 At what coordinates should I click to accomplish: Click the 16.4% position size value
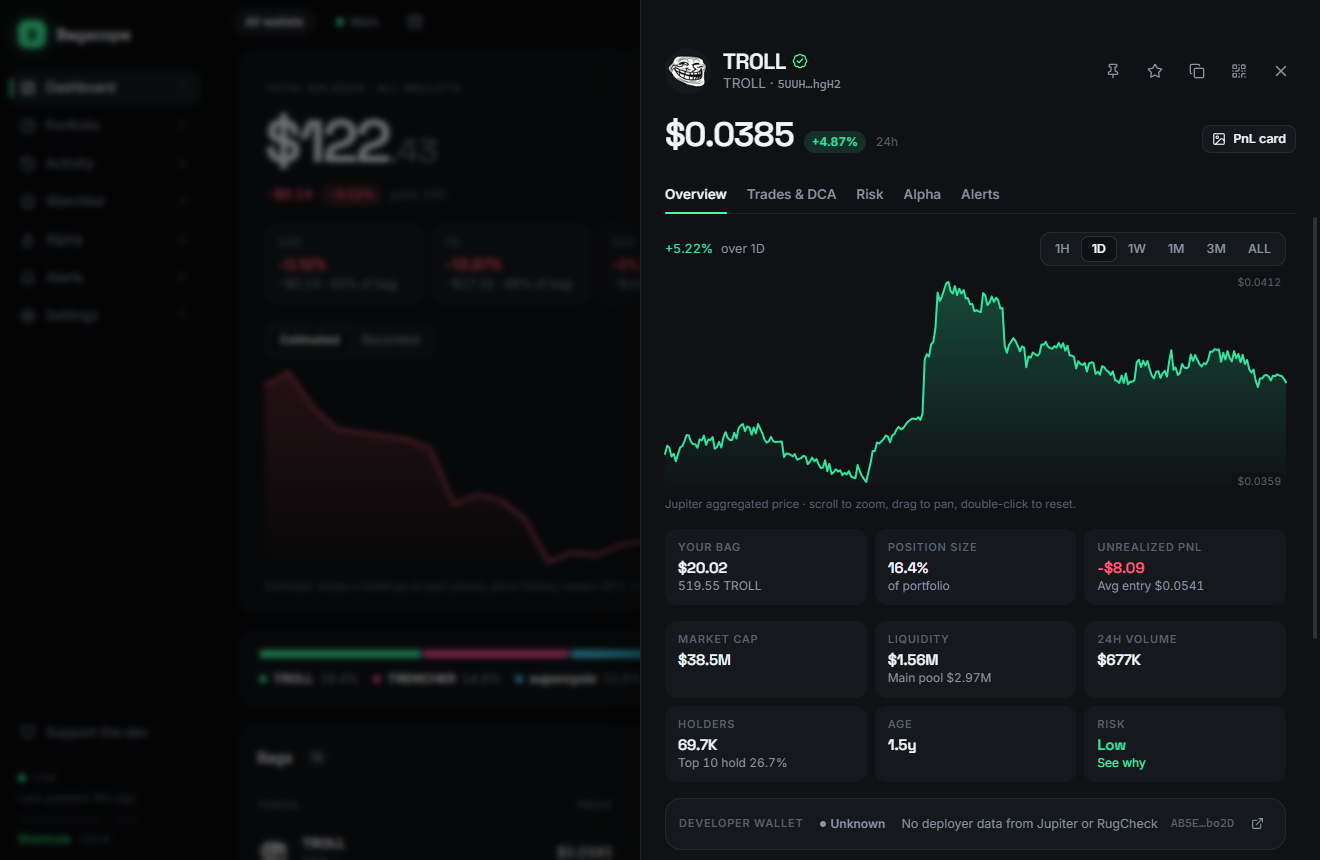[x=908, y=567]
